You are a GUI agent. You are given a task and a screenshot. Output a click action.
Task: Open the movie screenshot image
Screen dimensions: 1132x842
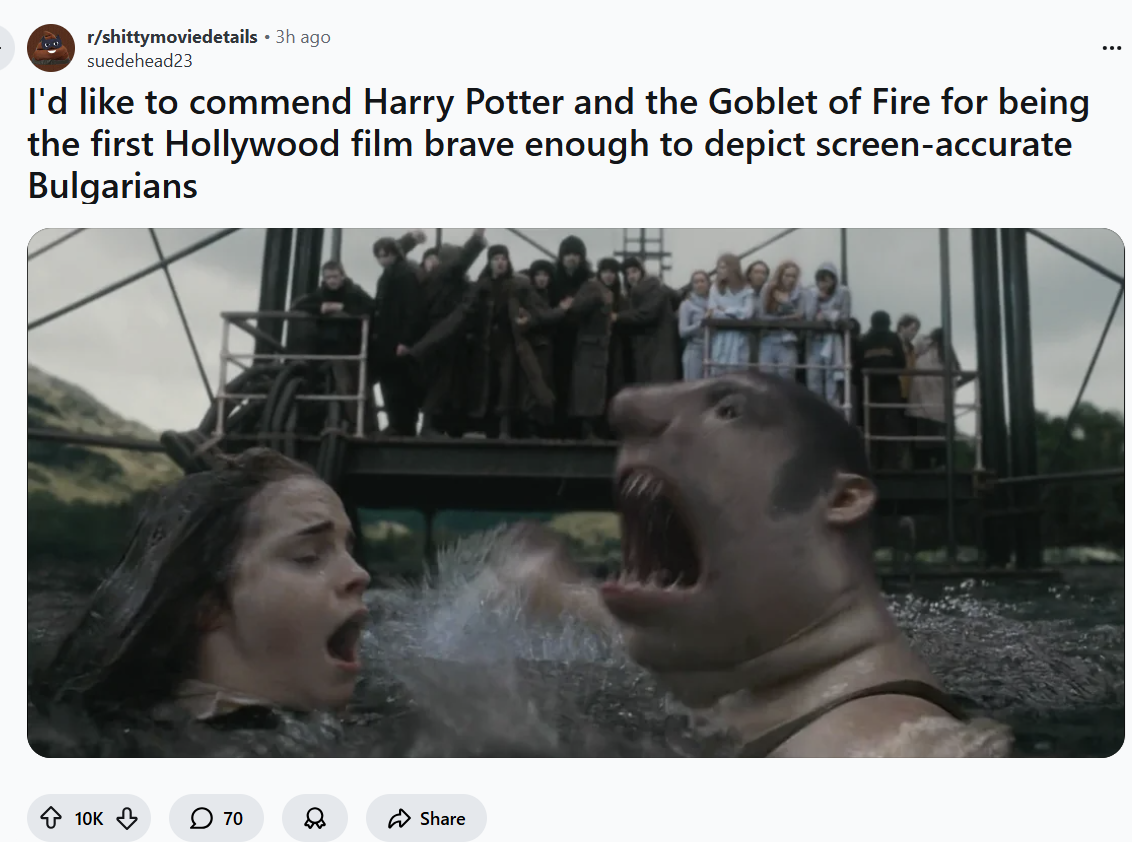(x=575, y=492)
